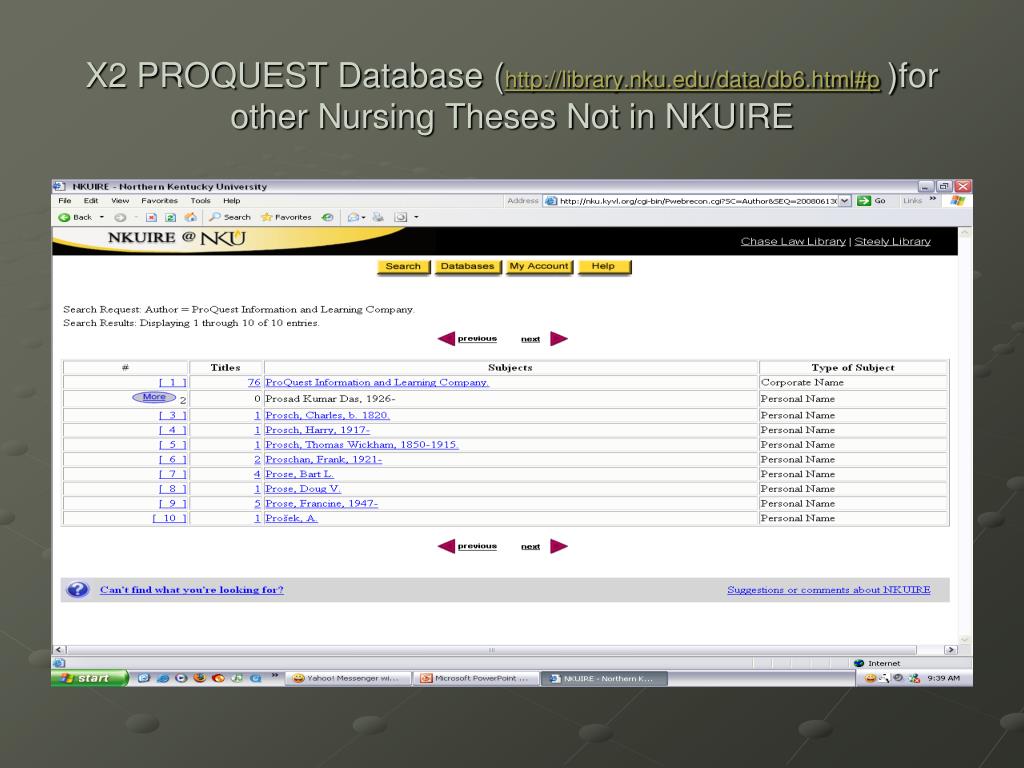Click the next arrow below the results table
Viewport: 1024px width, 768px height.
[559, 546]
